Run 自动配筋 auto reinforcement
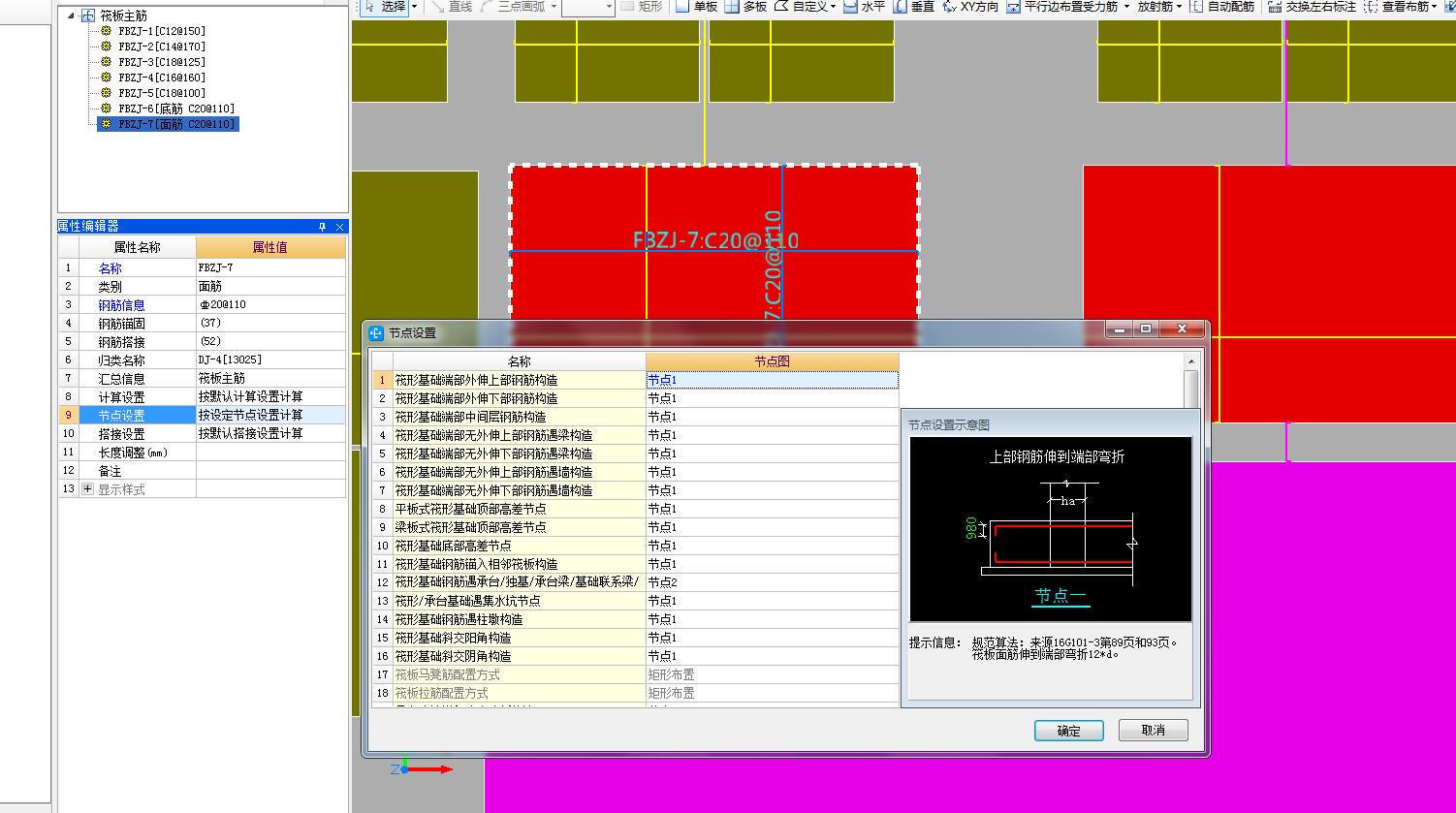The height and width of the screenshot is (813, 1456). (x=1221, y=7)
